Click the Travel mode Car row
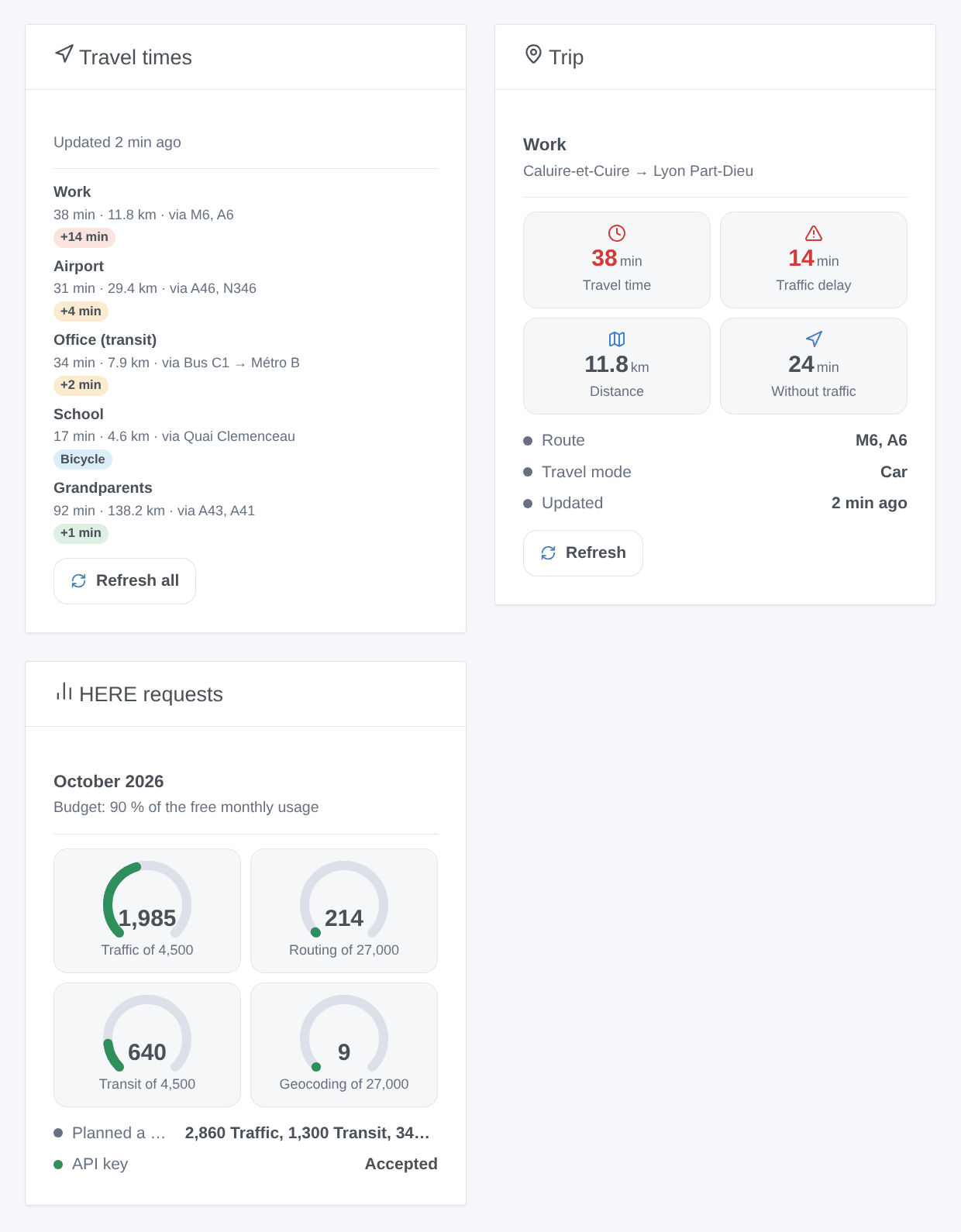This screenshot has width=961, height=1232. [715, 472]
